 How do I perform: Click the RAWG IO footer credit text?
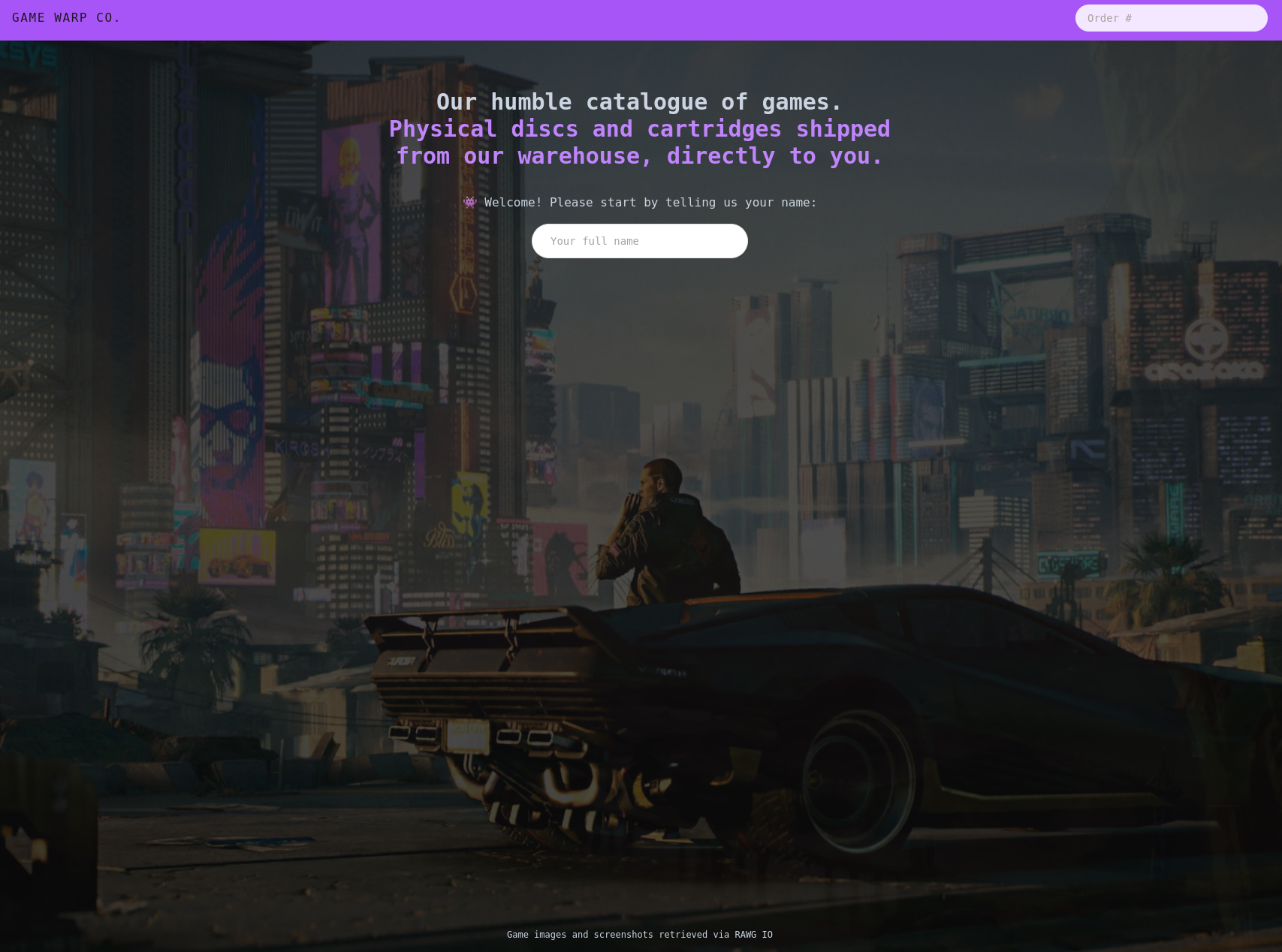[753, 935]
